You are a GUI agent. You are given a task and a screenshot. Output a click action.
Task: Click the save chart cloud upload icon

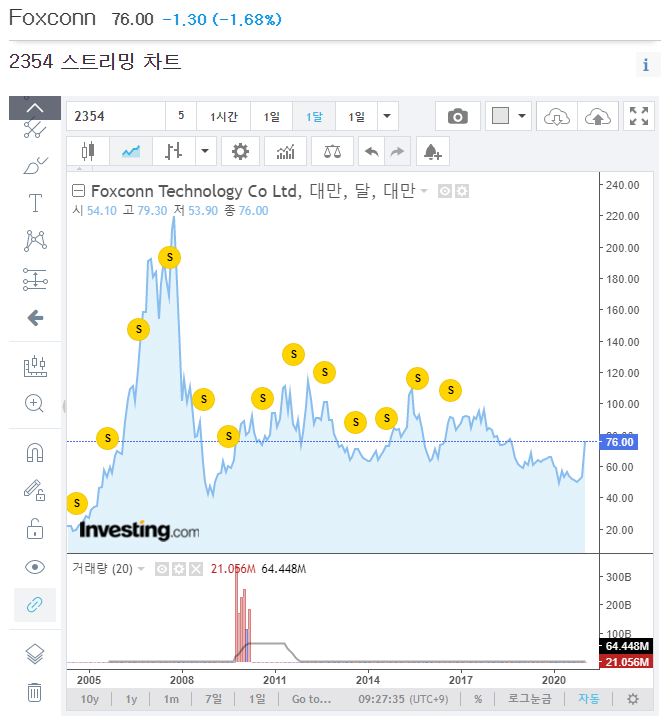point(598,116)
